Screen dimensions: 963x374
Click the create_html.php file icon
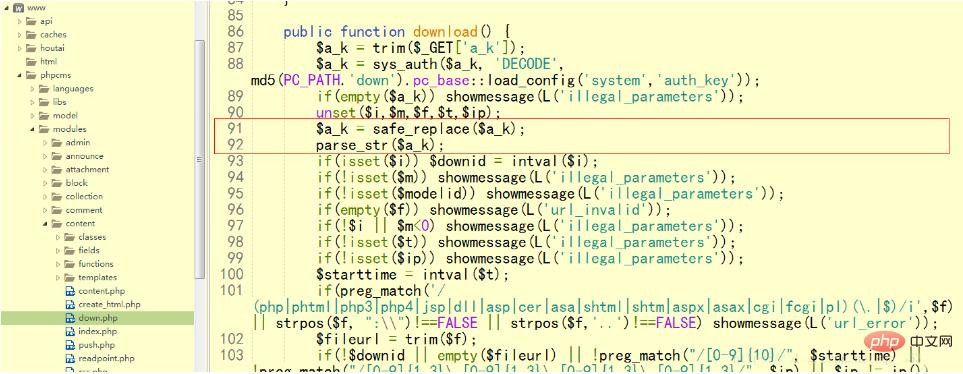click(70, 305)
